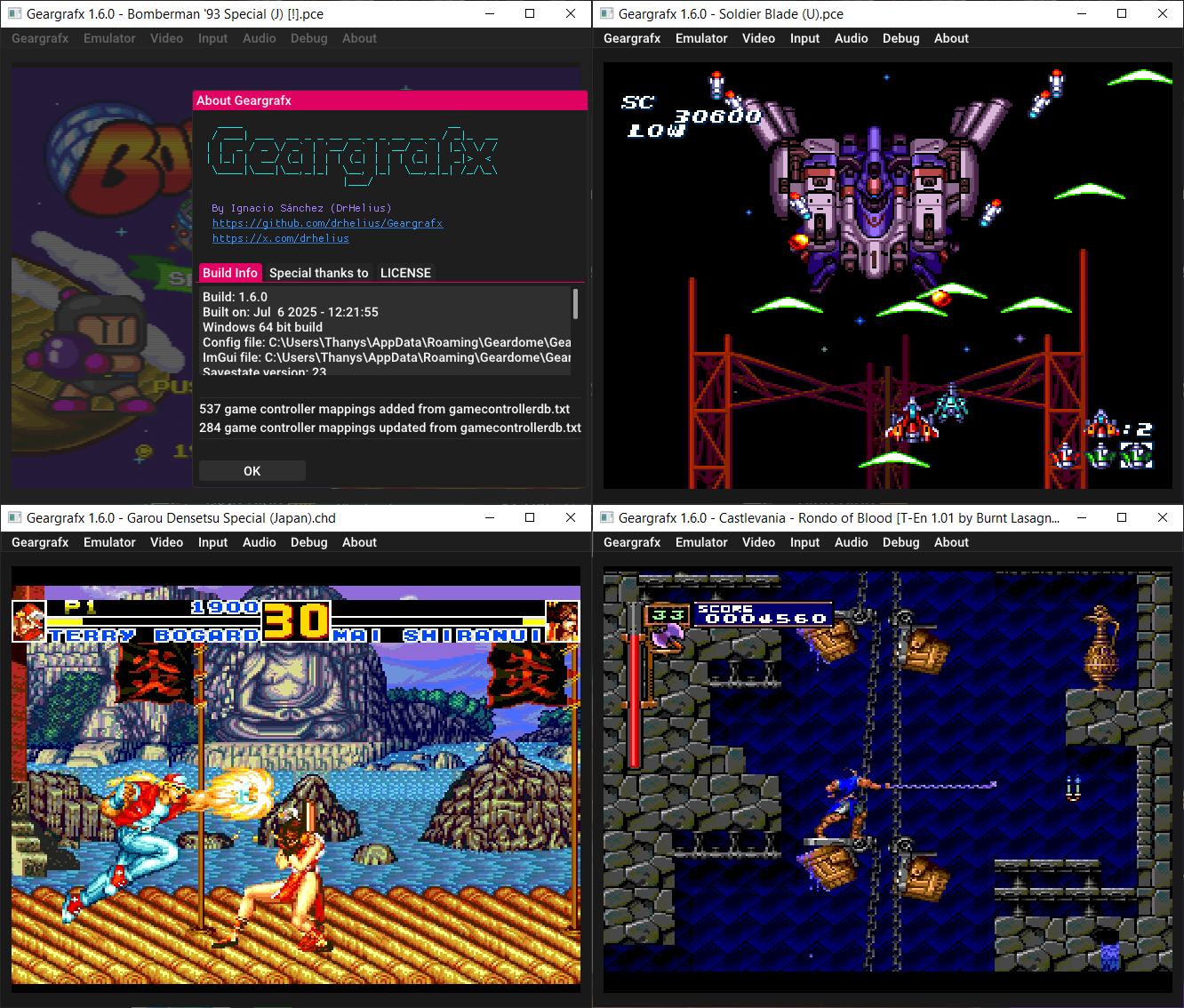Open Debug menu in Castlevania window
The width and height of the screenshot is (1184, 1008).
tap(901, 542)
